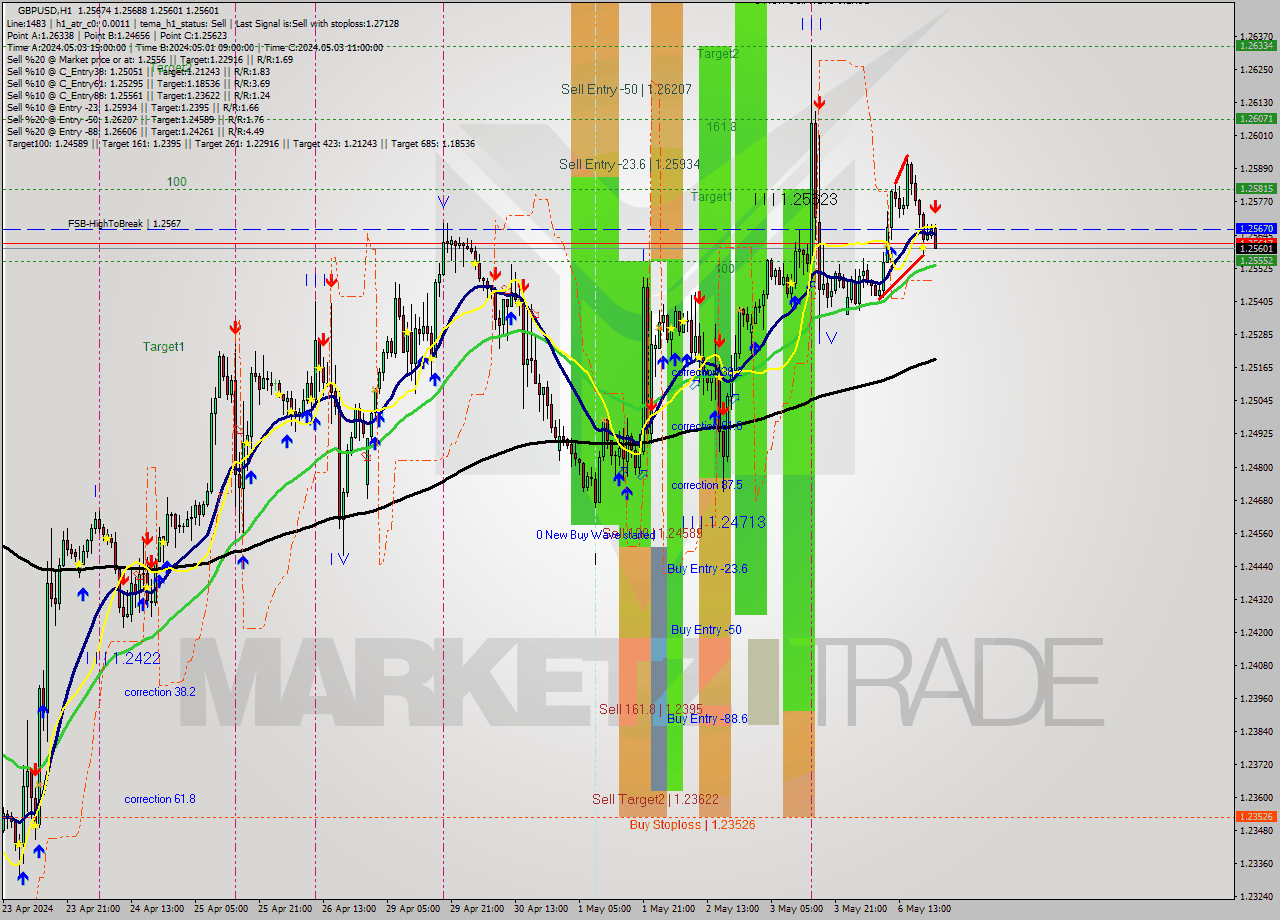
Task: Click the 'GBPUSD,H1' symbol title
Action: 45,9
